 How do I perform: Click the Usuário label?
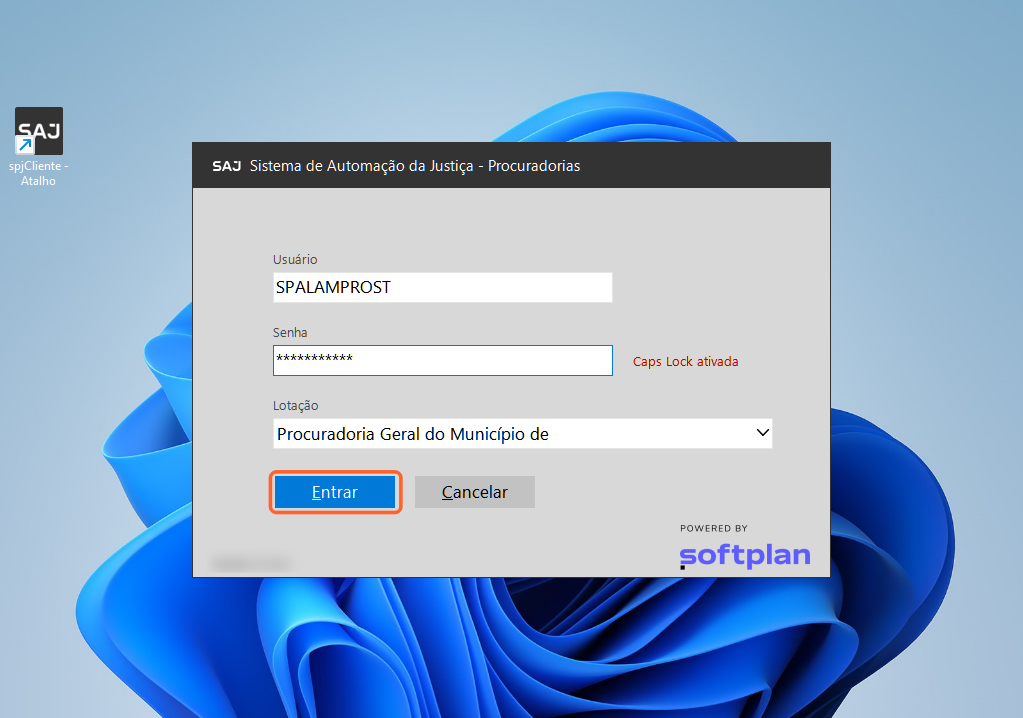[294, 260]
